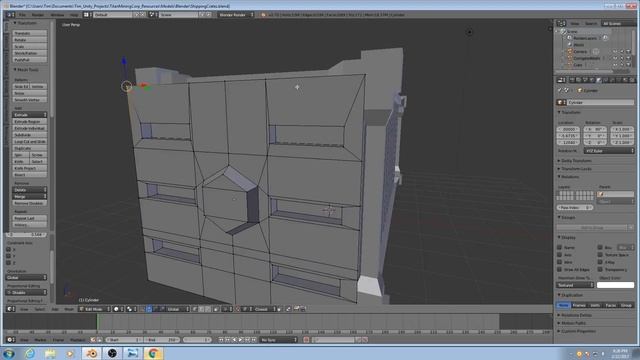Enable the Y constraint axis checkbox
Screen dimensions: 640x360
point(8,256)
